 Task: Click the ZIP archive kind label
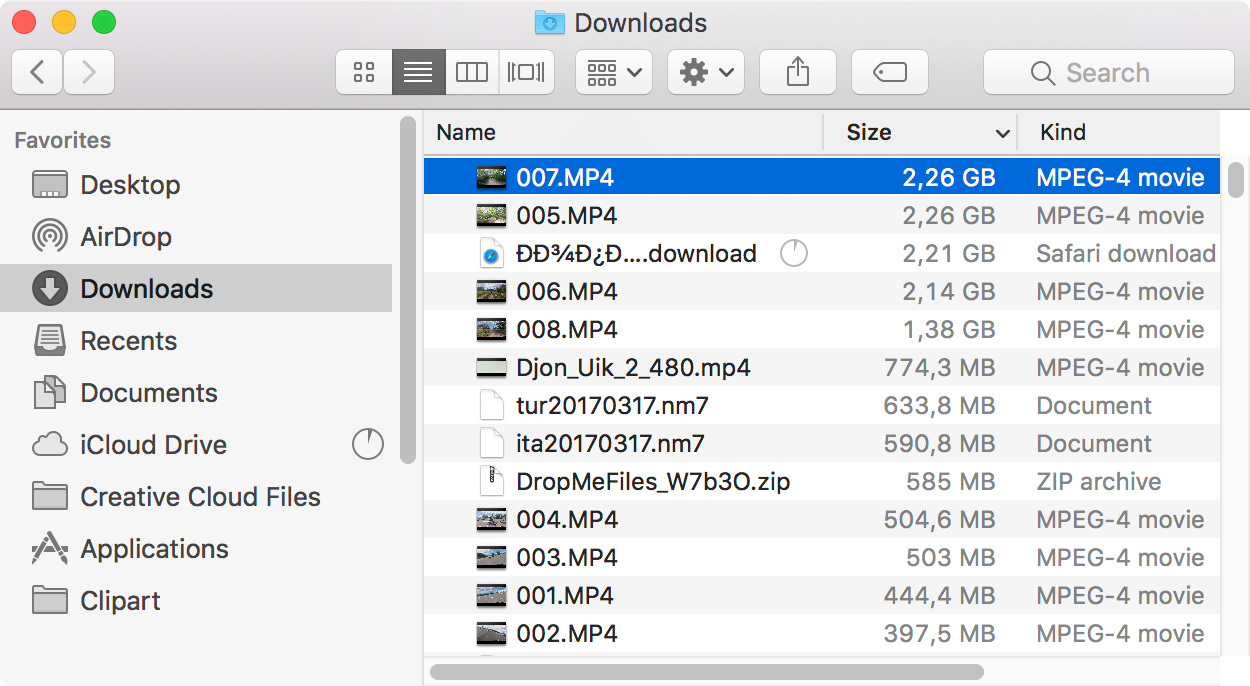click(x=1098, y=482)
